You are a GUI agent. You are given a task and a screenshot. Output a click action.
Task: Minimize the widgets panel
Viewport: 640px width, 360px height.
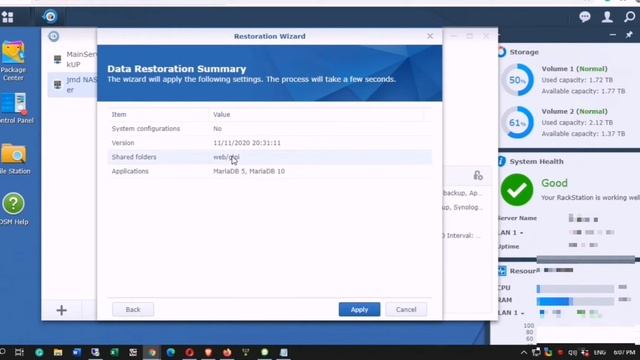tap(613, 35)
